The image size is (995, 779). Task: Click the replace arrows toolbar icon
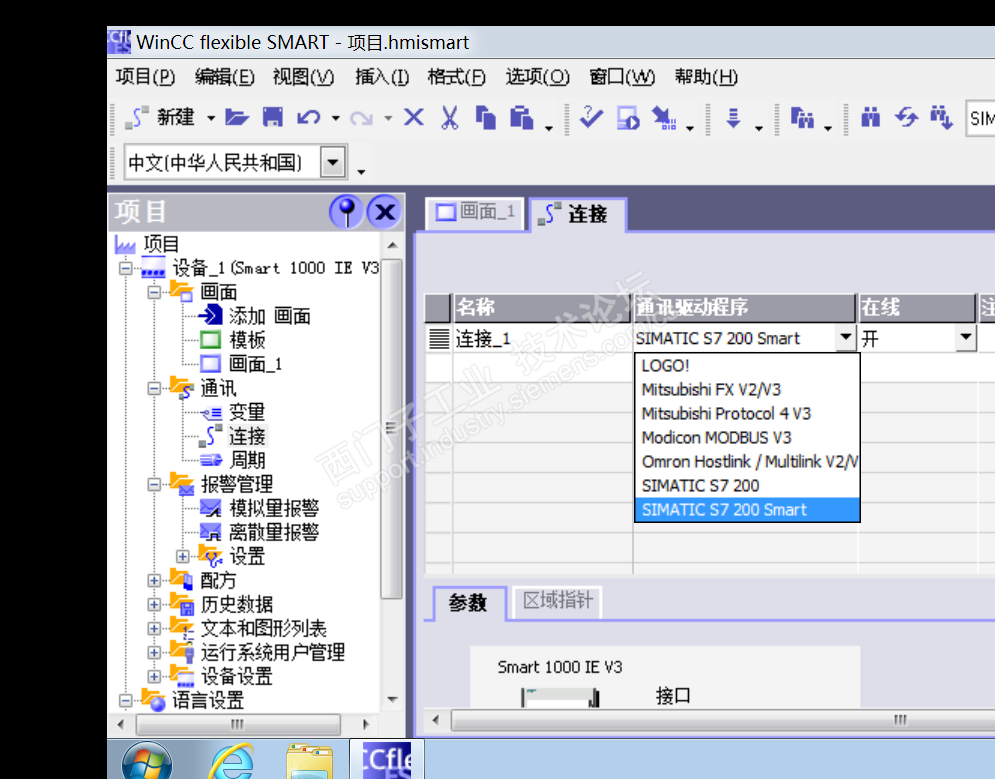pyautogui.click(x=906, y=117)
